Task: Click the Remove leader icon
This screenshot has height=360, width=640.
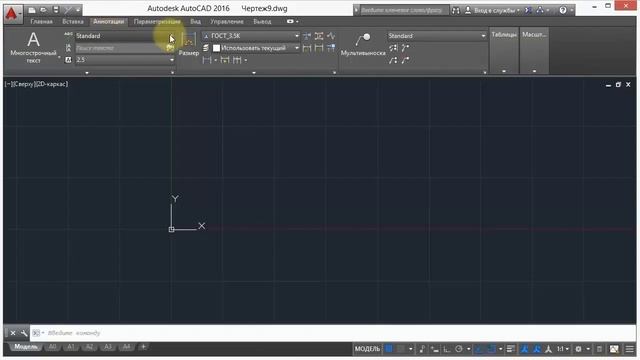Action: point(405,60)
